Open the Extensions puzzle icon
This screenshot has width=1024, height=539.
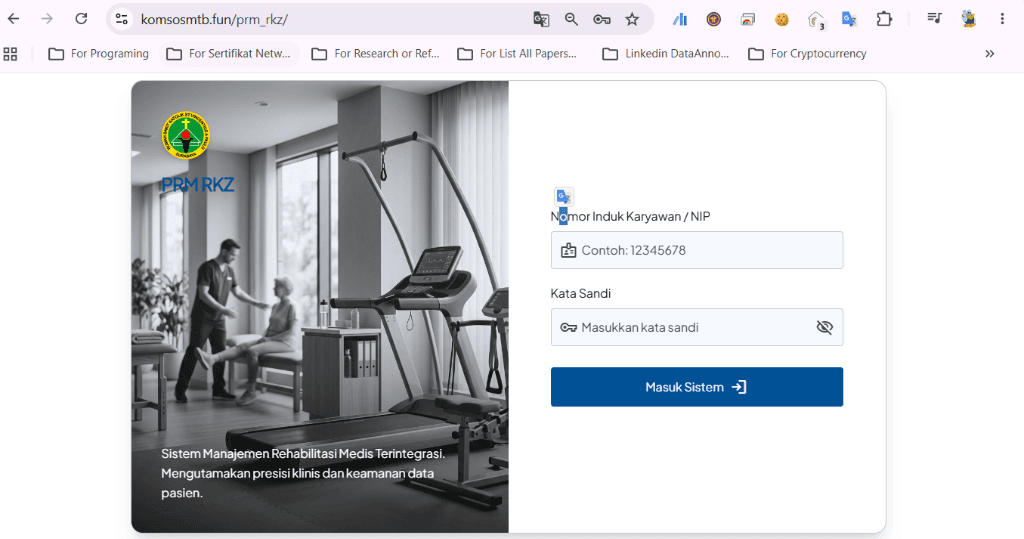[884, 19]
